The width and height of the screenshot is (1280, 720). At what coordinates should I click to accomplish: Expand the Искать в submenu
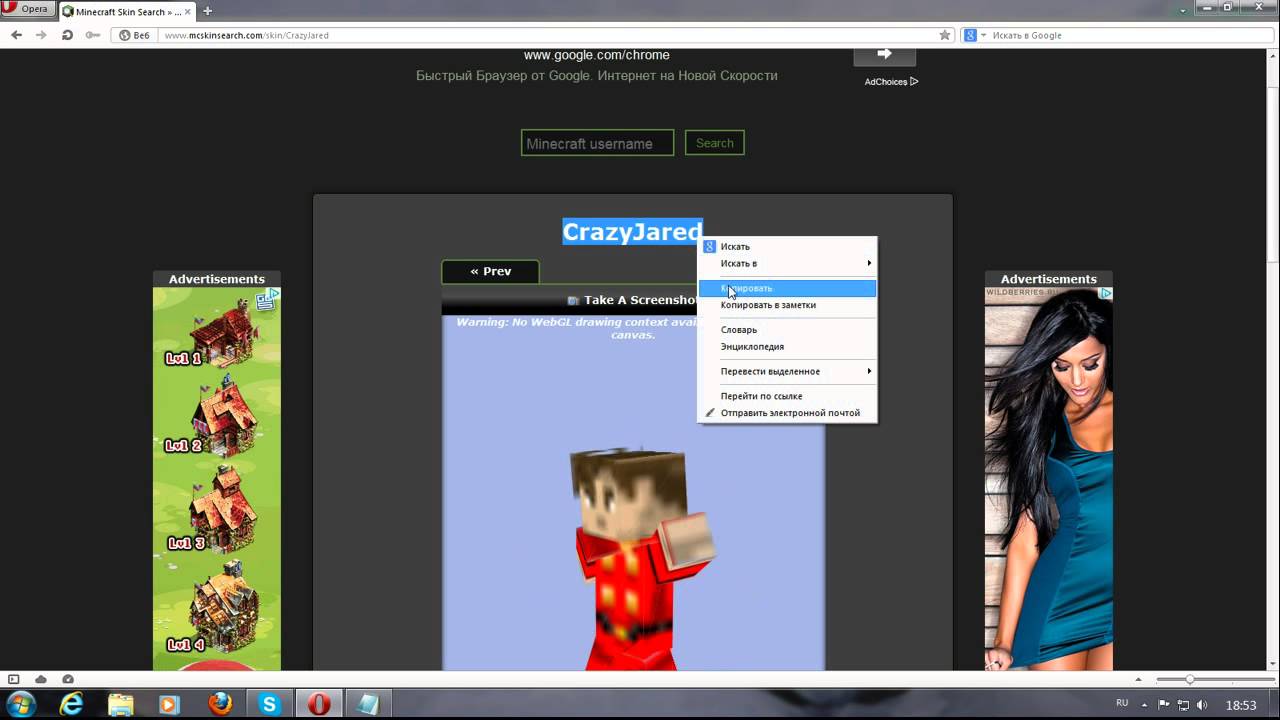pyautogui.click(x=787, y=263)
